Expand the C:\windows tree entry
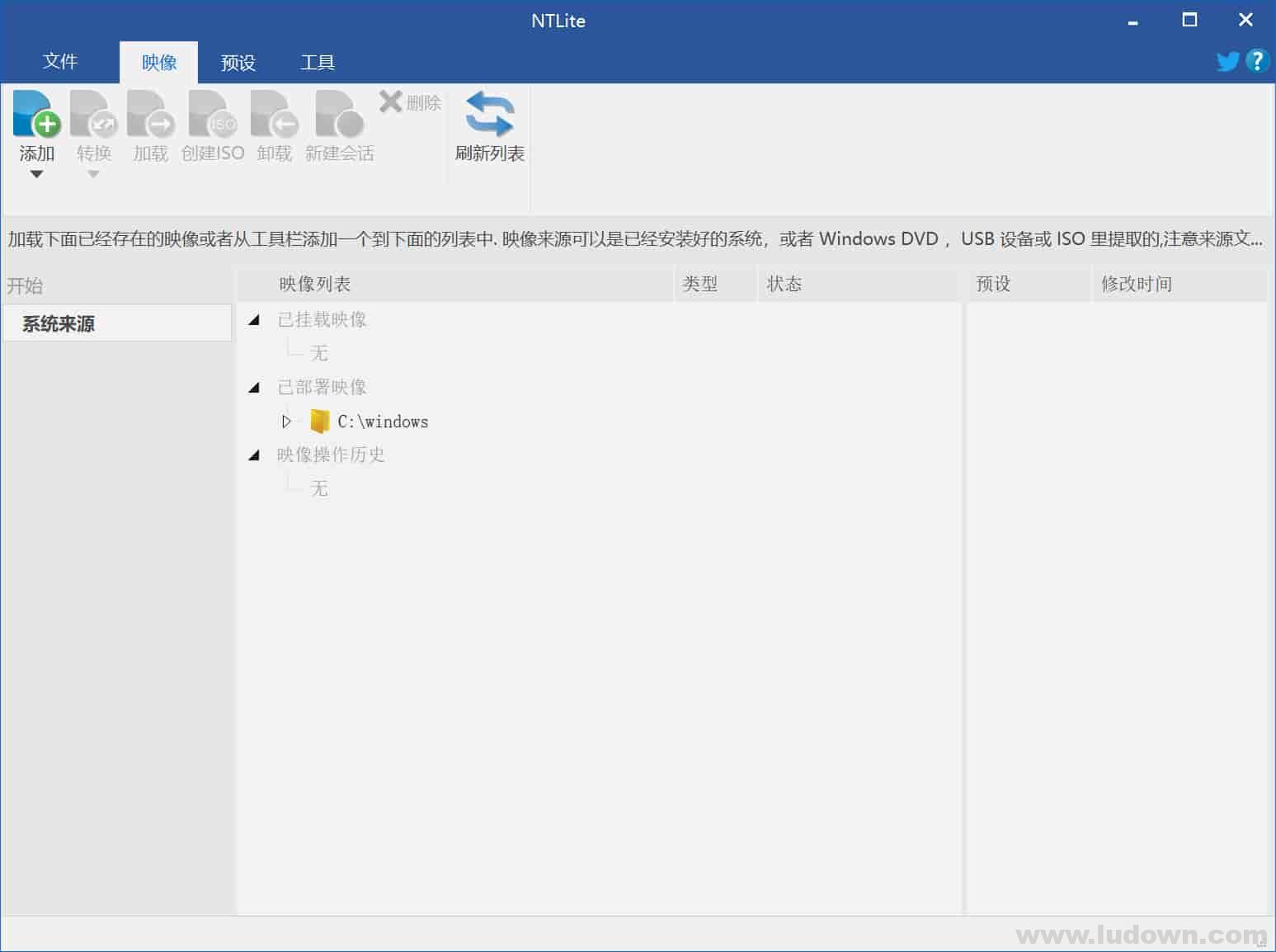Viewport: 1276px width, 952px height. (286, 422)
